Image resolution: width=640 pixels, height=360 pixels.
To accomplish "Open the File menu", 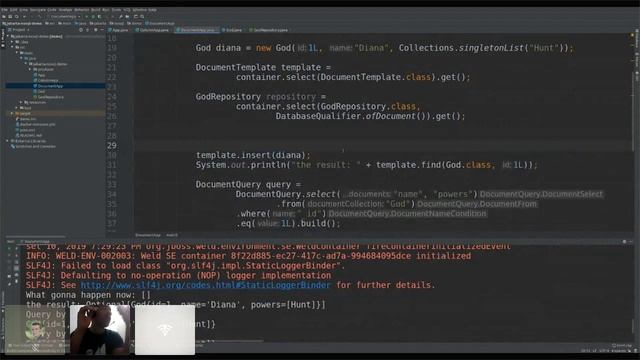I will (3, 10).
